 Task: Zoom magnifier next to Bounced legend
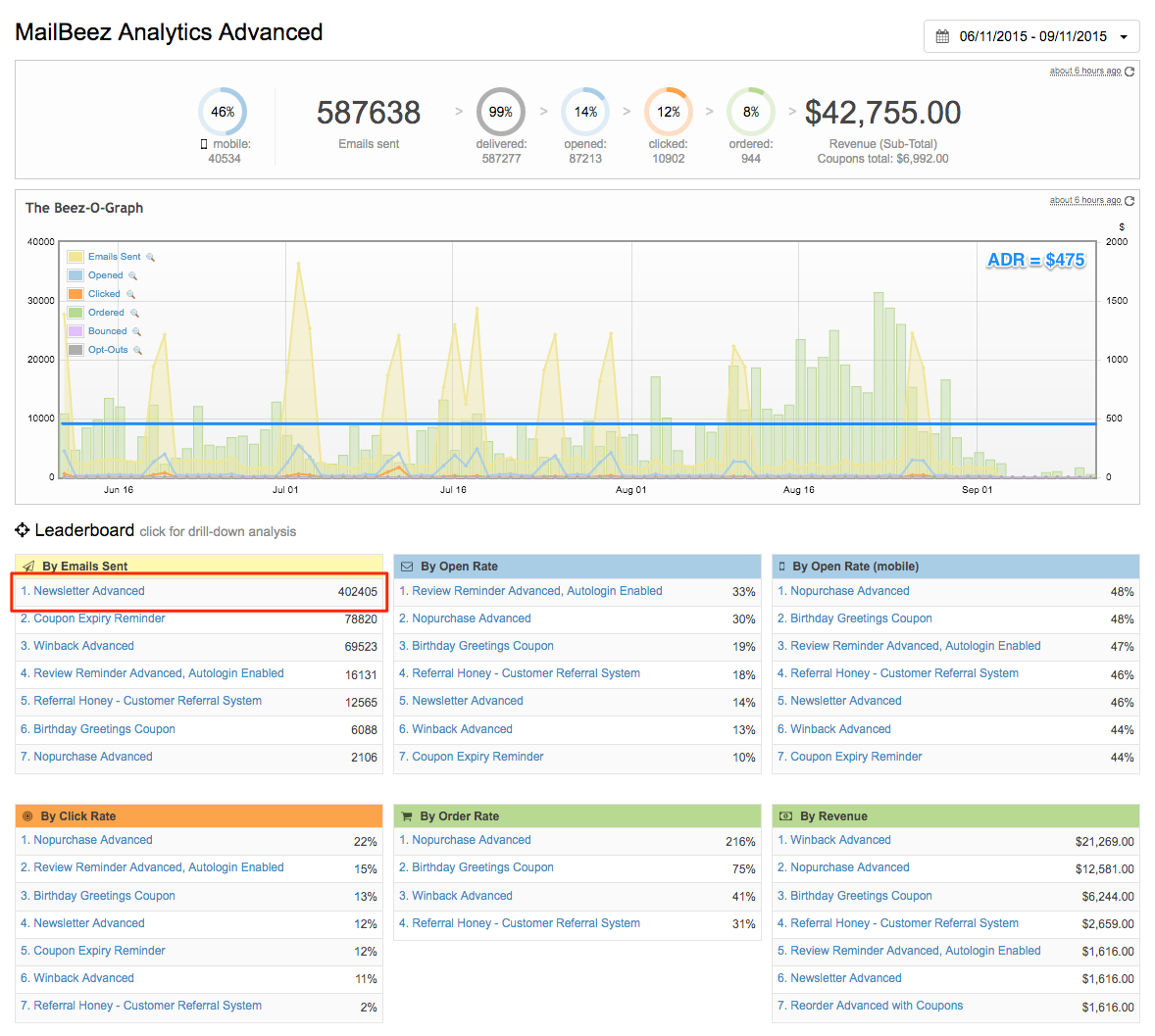tap(136, 331)
